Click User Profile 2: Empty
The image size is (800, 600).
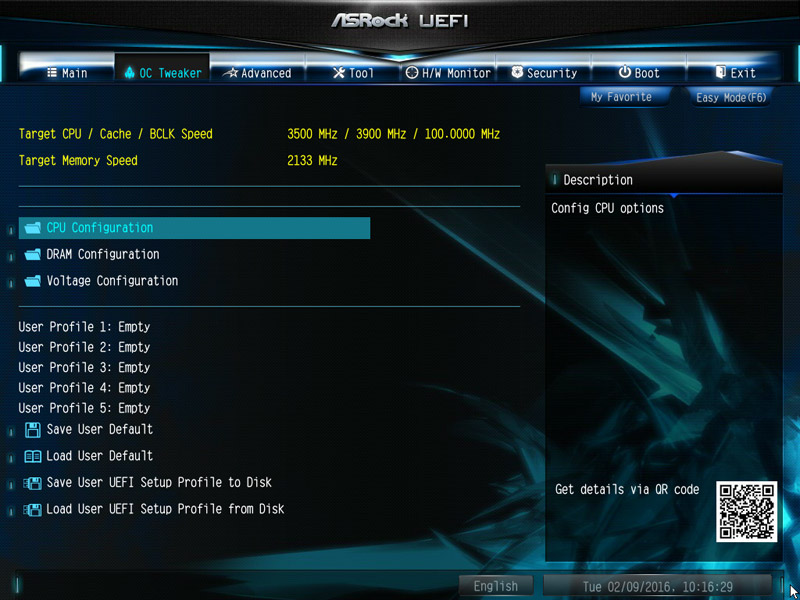coord(84,347)
